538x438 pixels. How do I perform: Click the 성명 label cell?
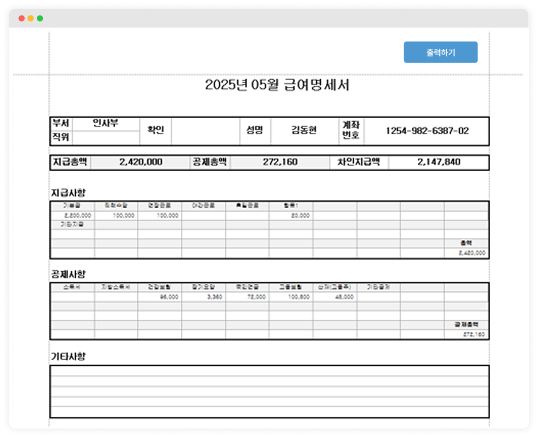tap(255, 130)
